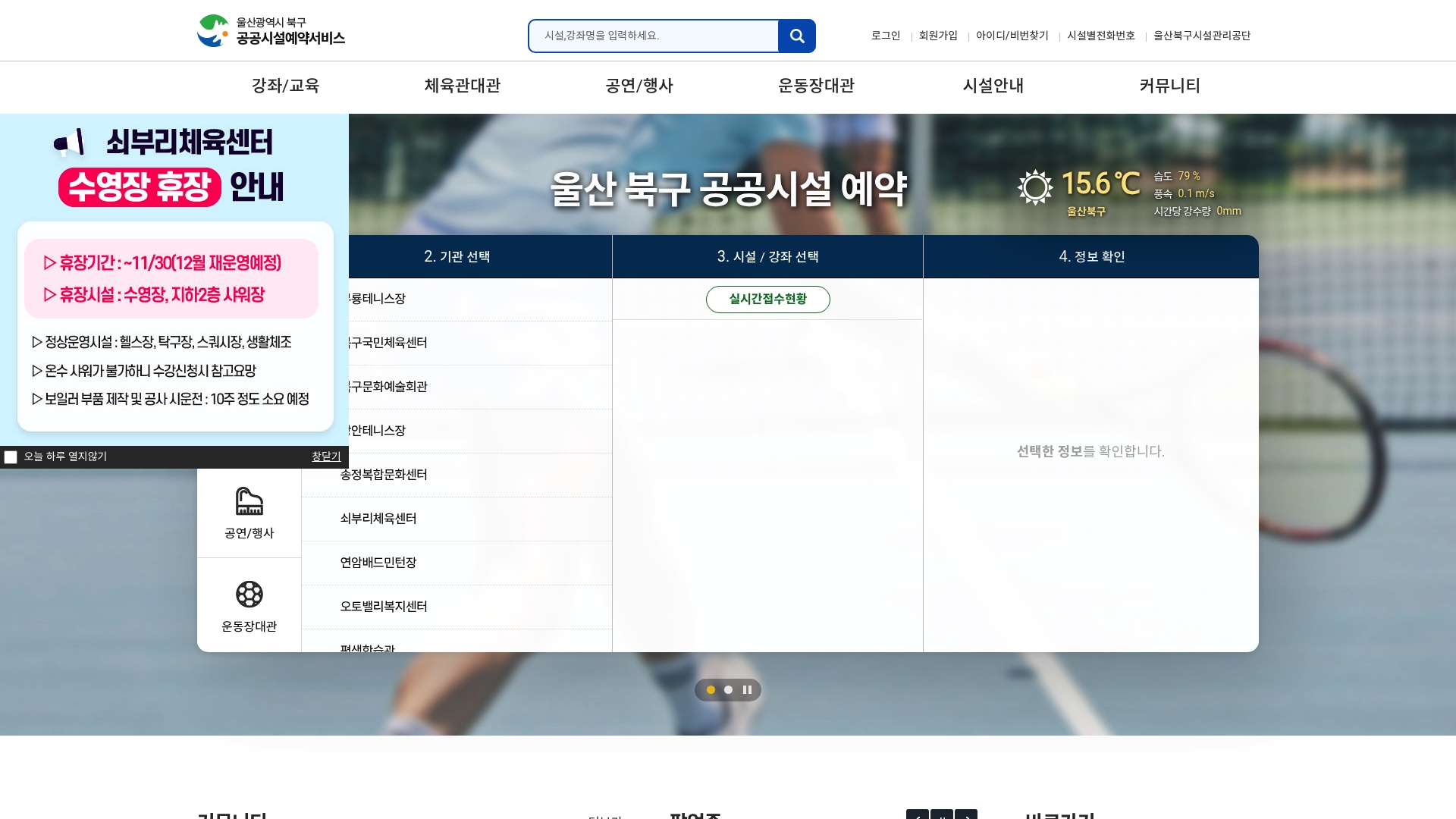Open the 쇠부리체육센터 수영장 휴장 popup notice

coord(174,280)
